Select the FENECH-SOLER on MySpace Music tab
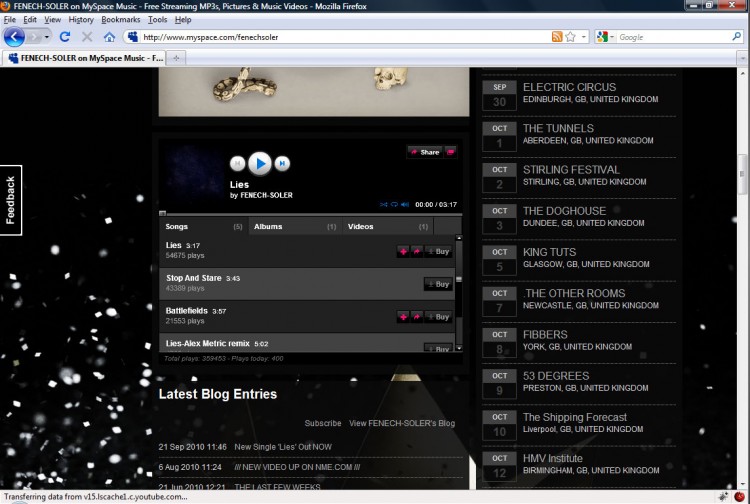 coord(84,58)
